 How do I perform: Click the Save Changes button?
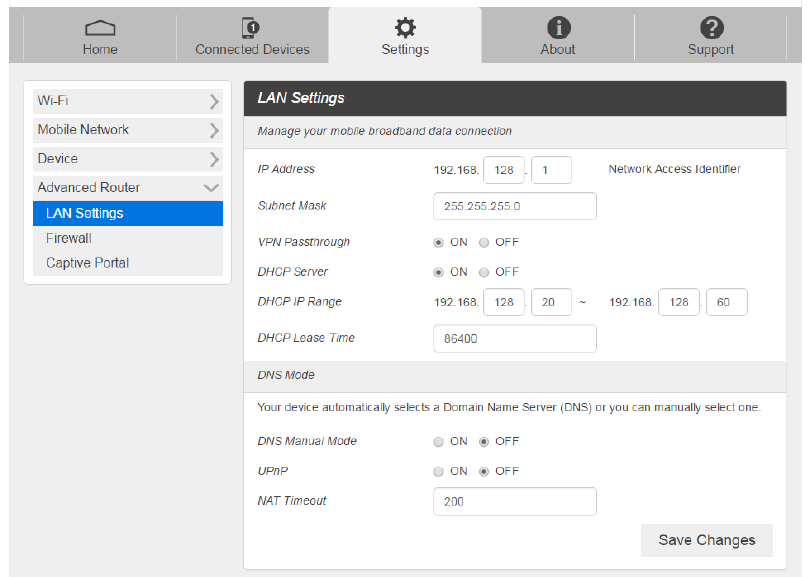point(706,540)
